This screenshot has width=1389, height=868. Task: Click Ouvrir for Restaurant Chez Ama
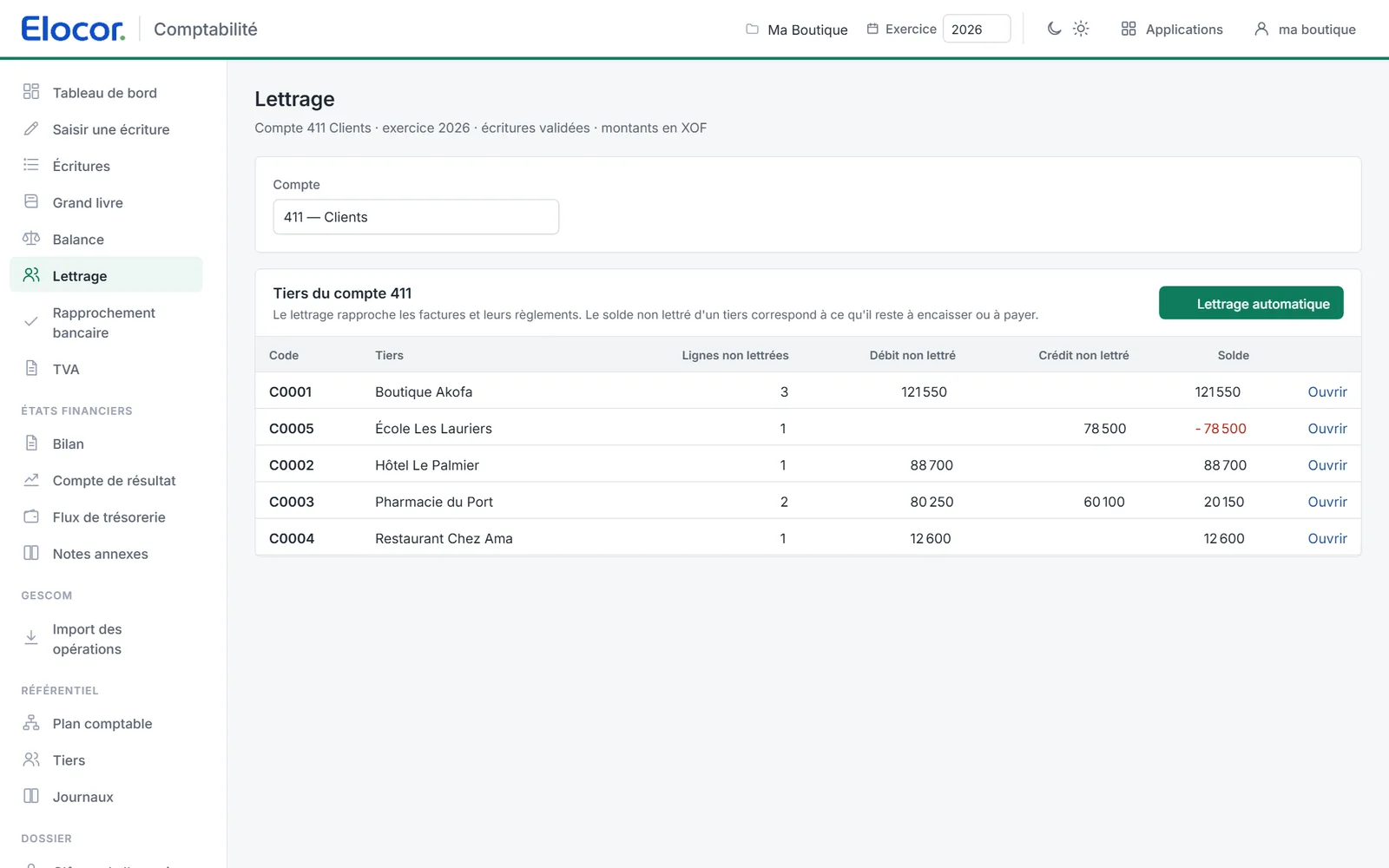click(x=1327, y=538)
